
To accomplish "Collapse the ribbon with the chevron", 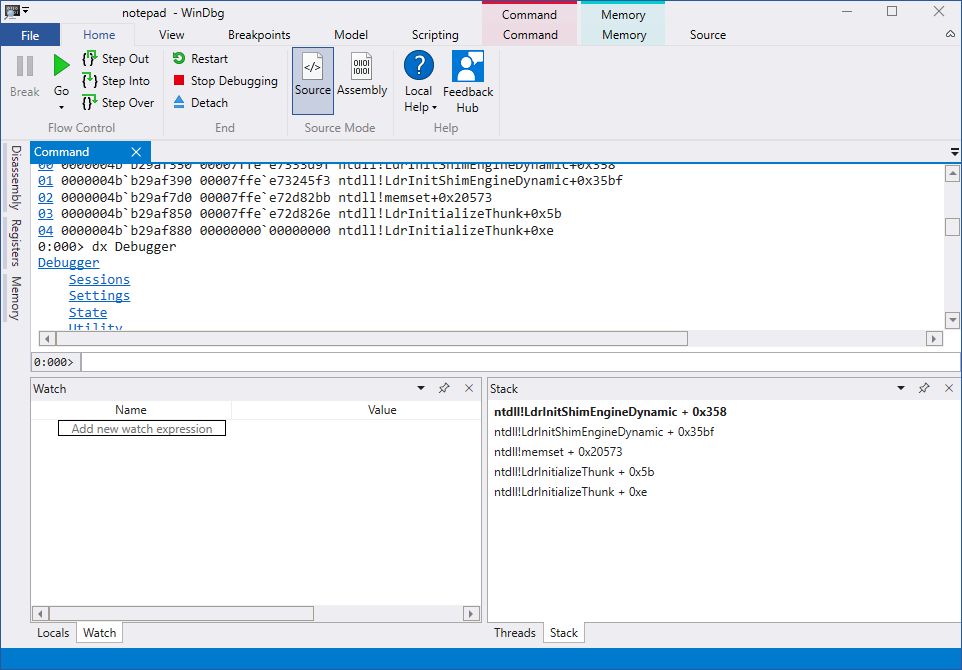I will pos(949,33).
